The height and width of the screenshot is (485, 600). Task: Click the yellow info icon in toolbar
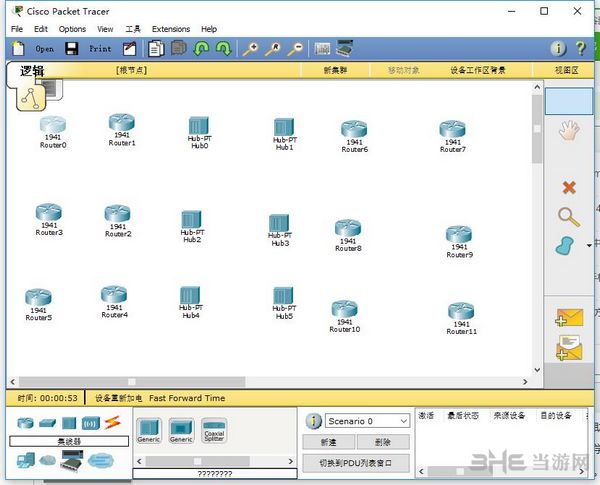click(x=558, y=49)
